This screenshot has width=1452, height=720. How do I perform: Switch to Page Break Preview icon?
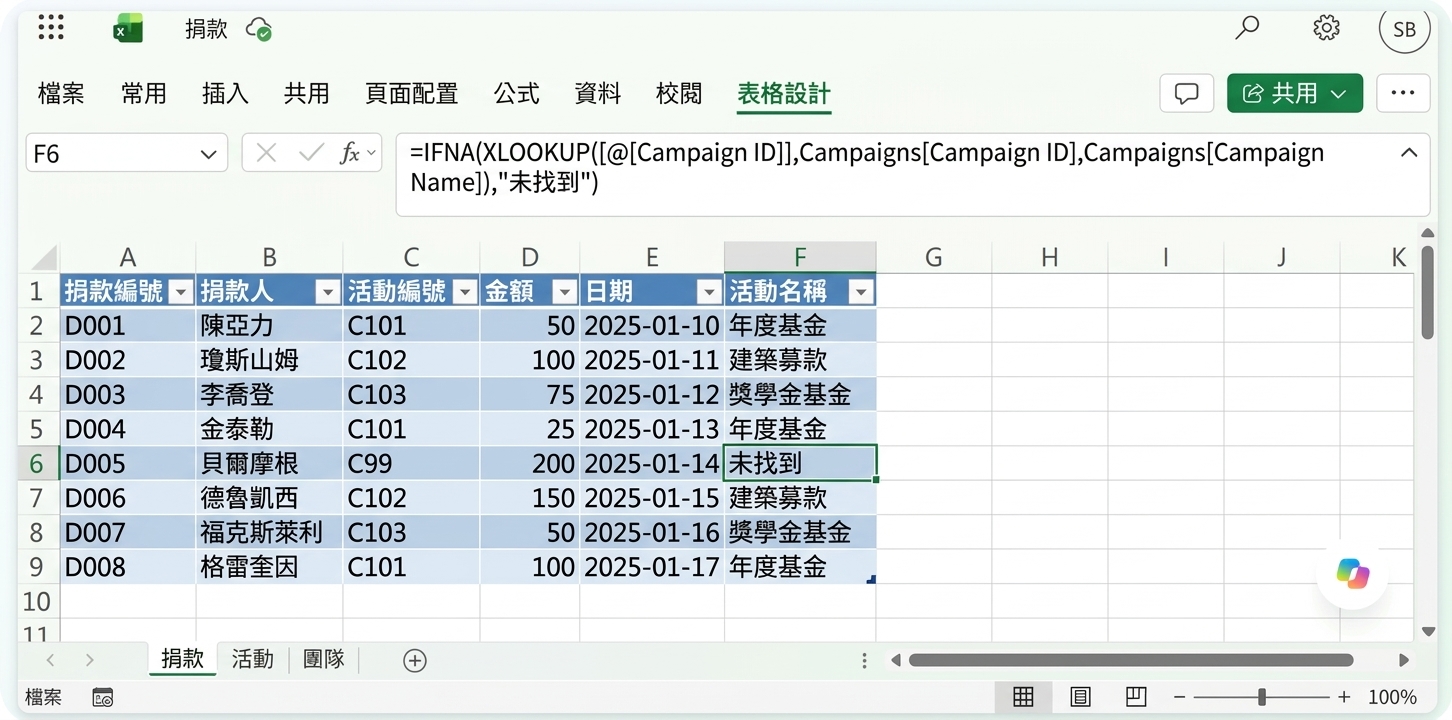(x=1136, y=697)
